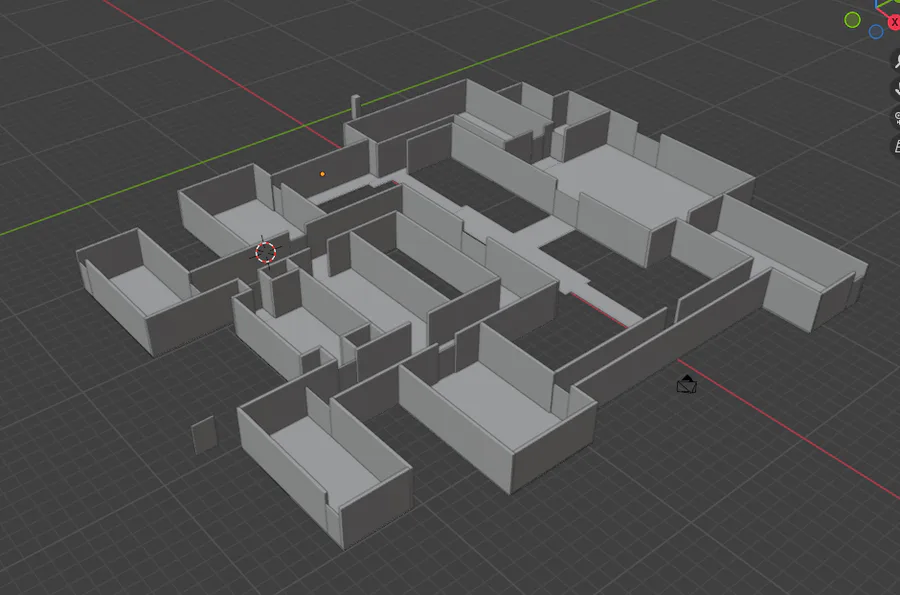Select the small pillar near green axis
The image size is (900, 595).
pyautogui.click(x=355, y=107)
